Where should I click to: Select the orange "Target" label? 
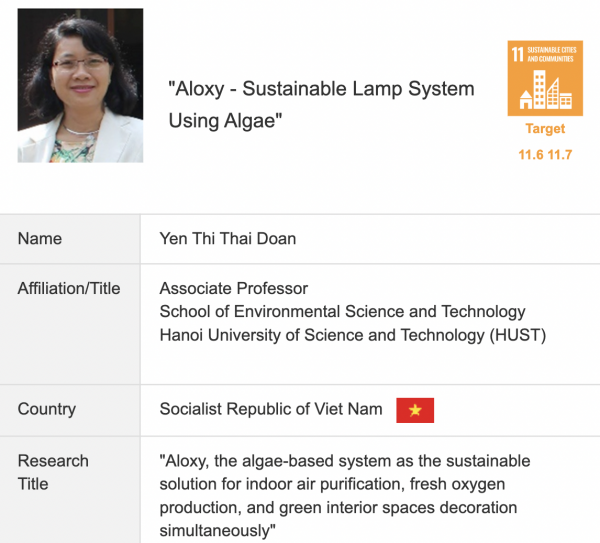pos(545,129)
